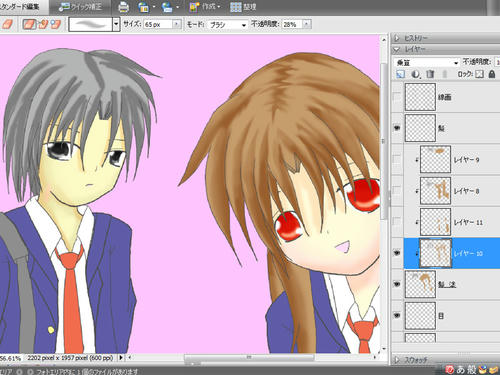
Task: Lock transparent pixels checkerboard icon
Action: pyautogui.click(x=479, y=74)
